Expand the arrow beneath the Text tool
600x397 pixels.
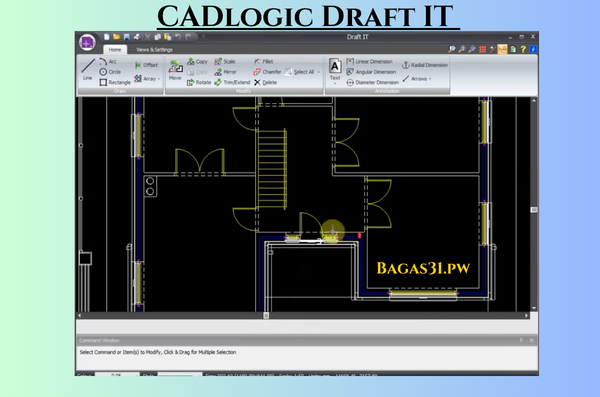335,83
